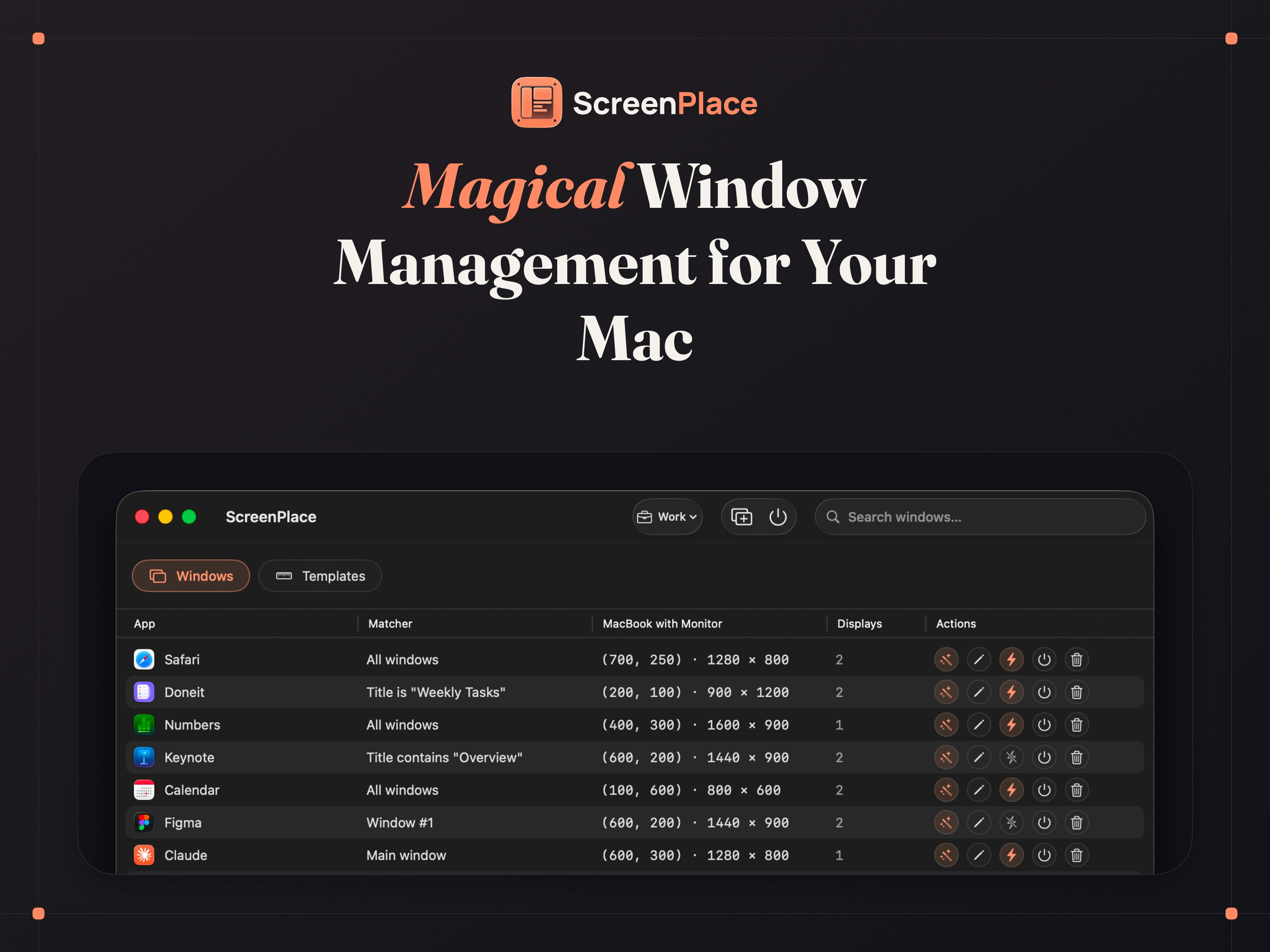Click the magic wand icon in the Figma row
Viewport: 1270px width, 952px height.
[x=946, y=823]
